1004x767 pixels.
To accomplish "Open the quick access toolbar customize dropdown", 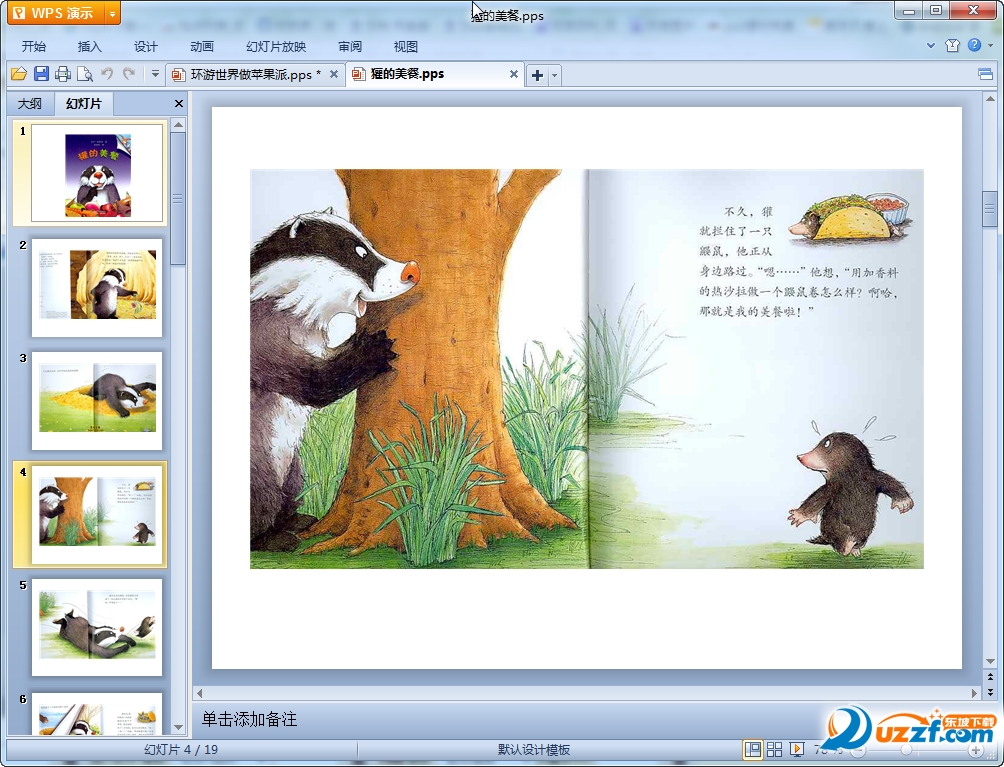I will click(155, 74).
